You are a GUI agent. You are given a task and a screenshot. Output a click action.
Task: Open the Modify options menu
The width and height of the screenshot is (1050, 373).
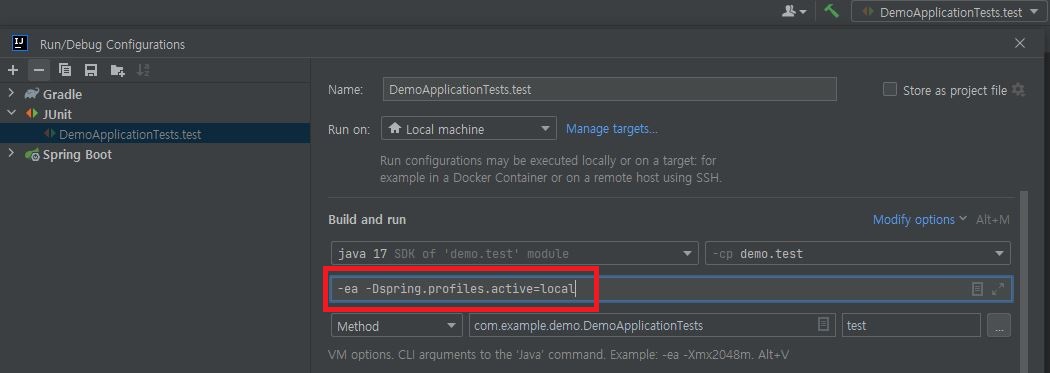point(919,219)
